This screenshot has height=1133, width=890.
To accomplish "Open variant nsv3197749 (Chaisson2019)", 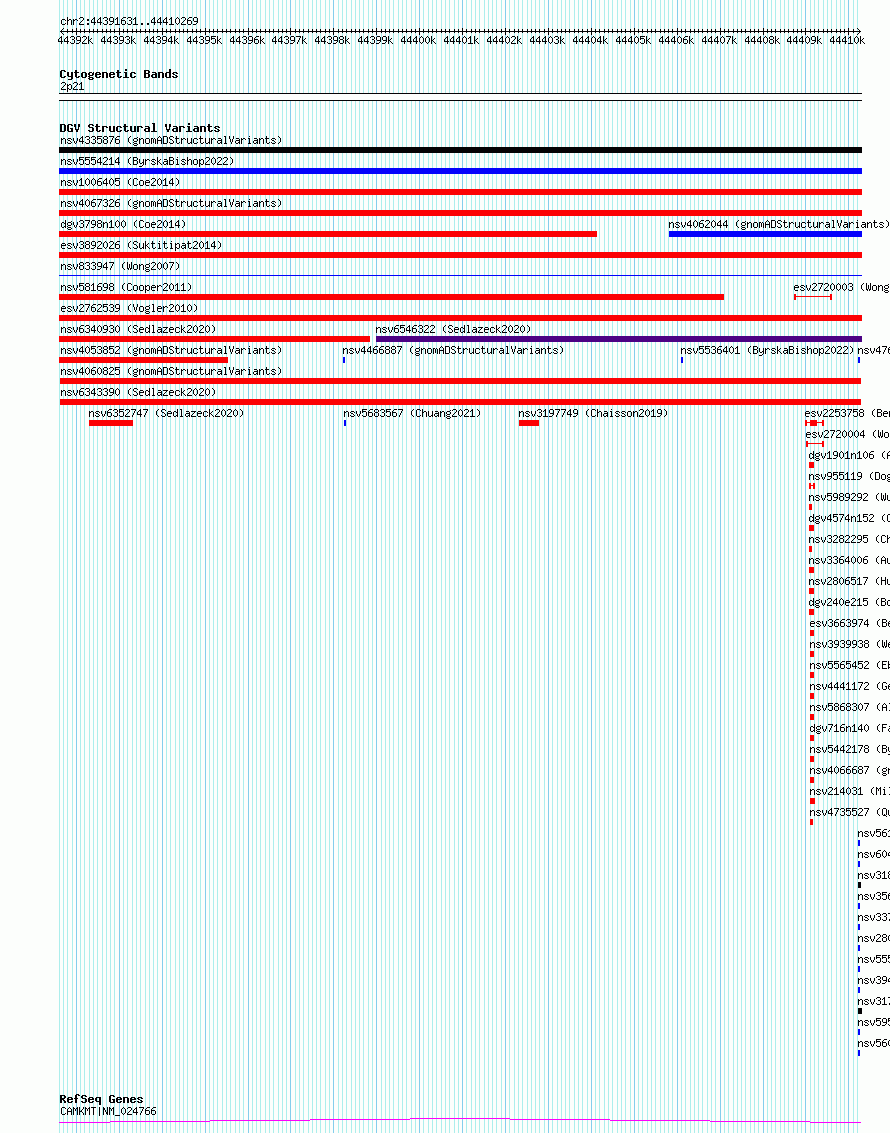I will coord(593,413).
